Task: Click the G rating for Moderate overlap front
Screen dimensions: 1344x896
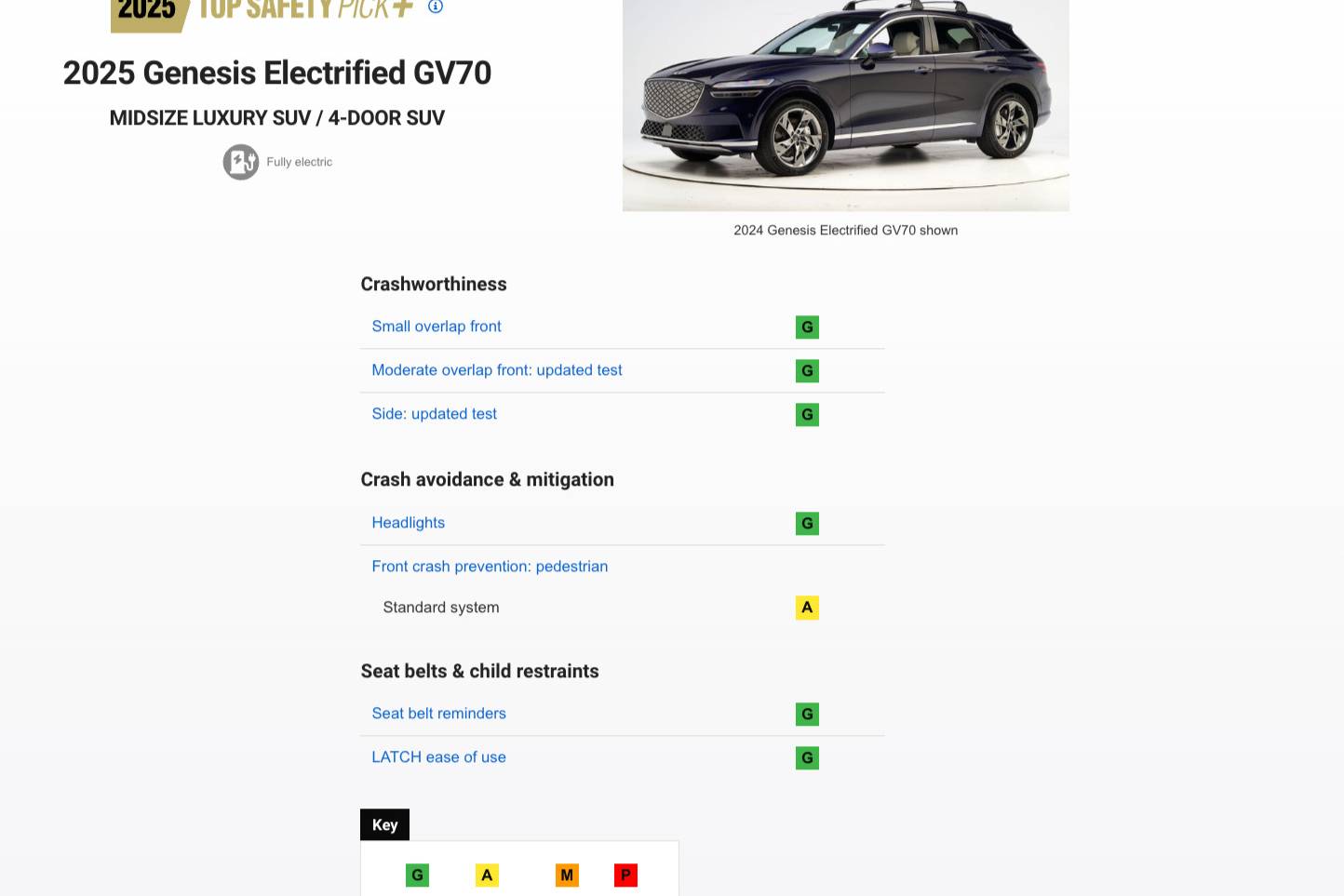Action: point(807,371)
